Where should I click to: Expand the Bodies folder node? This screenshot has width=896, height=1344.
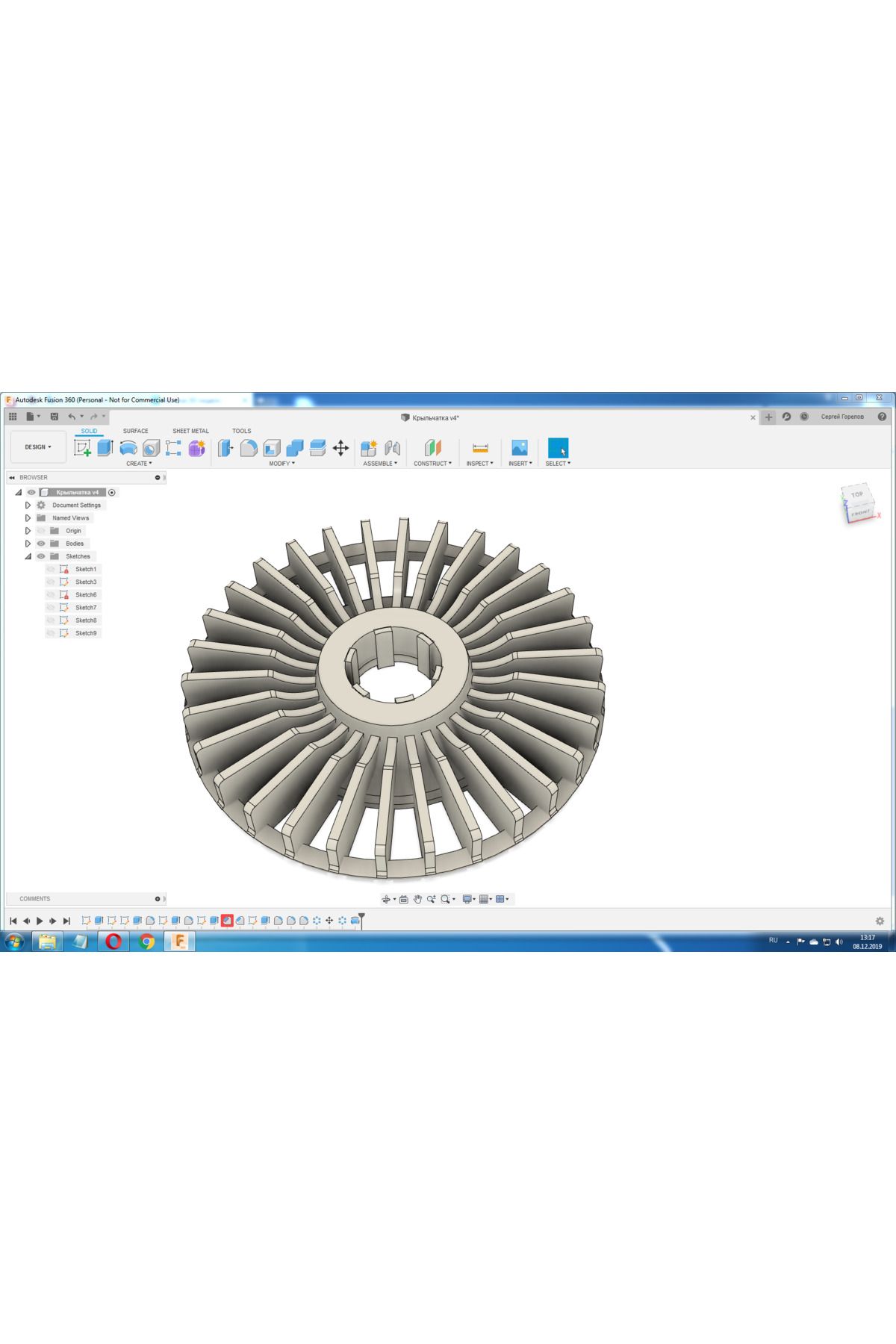pos(28,544)
